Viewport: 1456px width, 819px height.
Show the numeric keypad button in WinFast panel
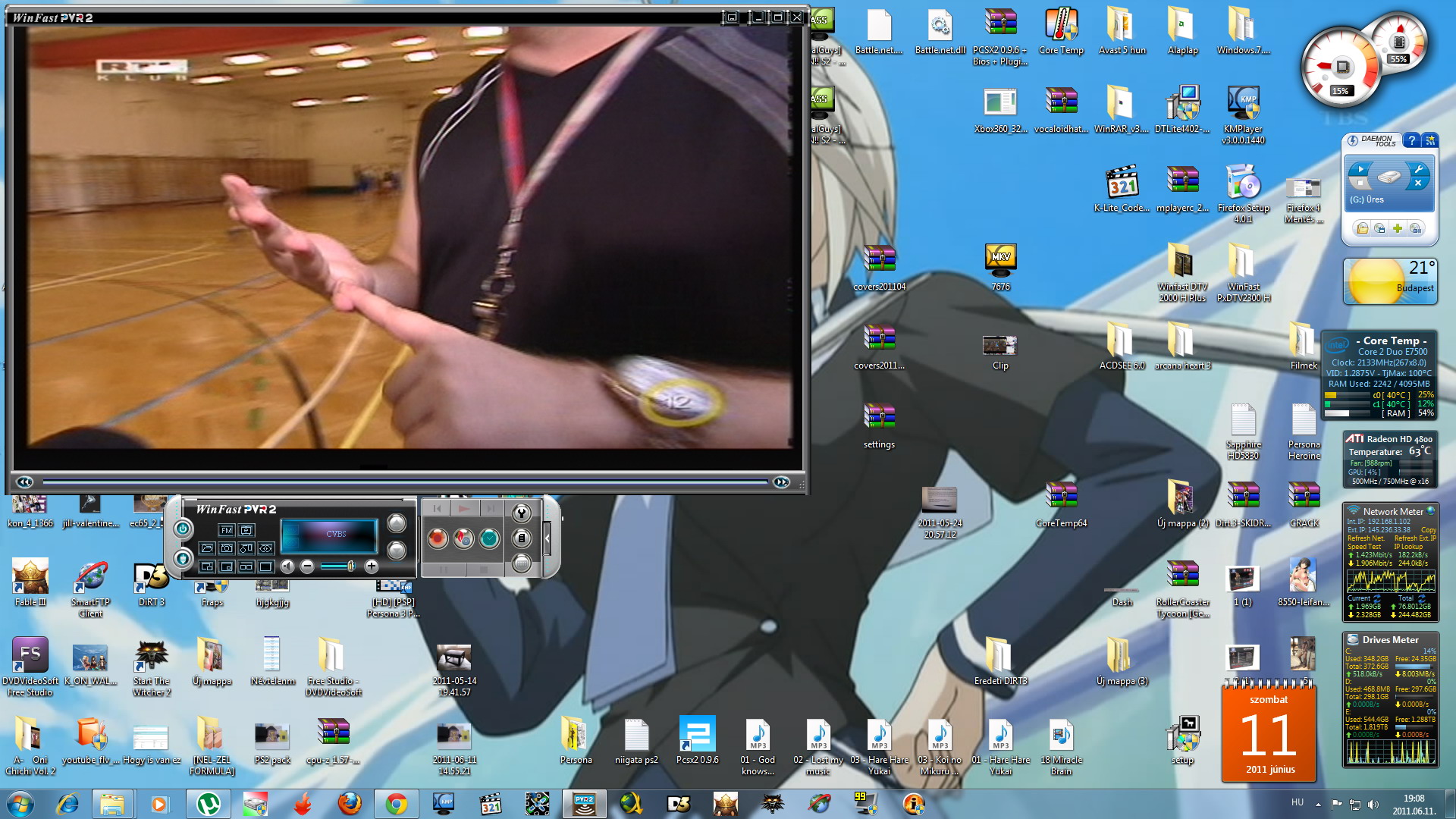pos(522,563)
